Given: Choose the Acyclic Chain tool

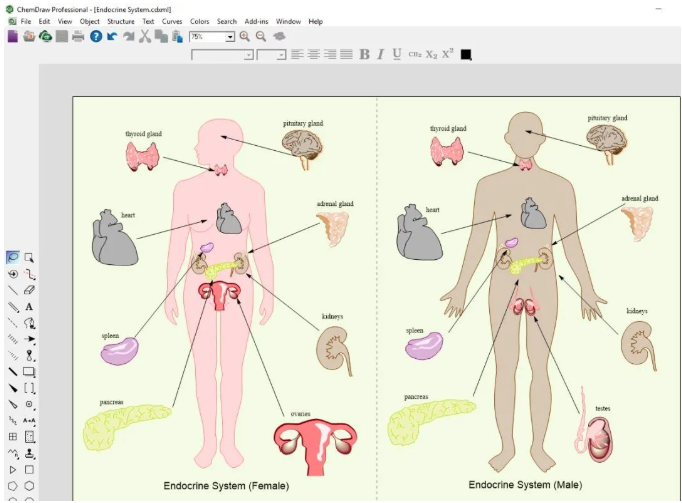Looking at the screenshot, I should [x=13, y=453].
